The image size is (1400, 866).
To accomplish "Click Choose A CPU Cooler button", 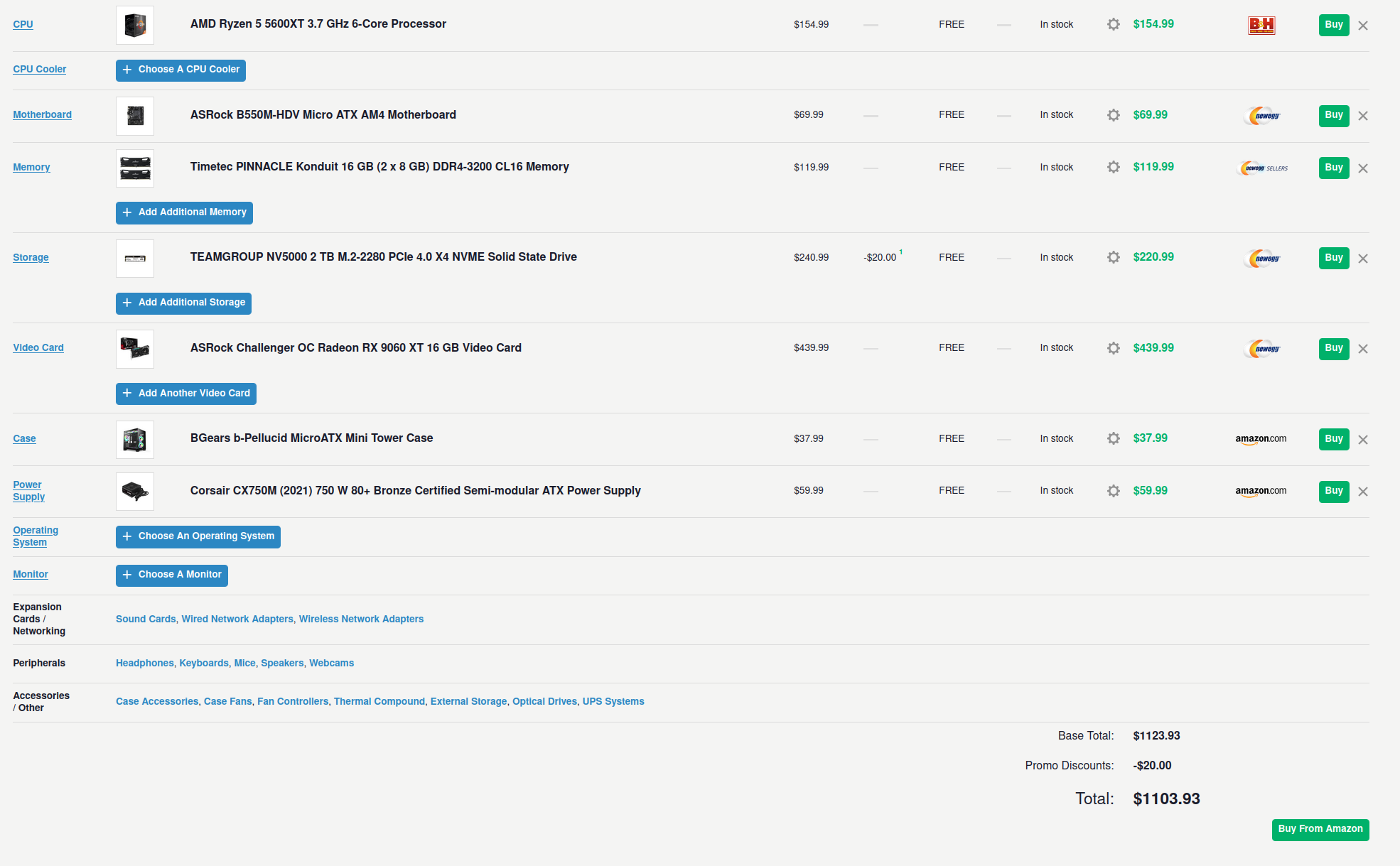I will pos(181,70).
